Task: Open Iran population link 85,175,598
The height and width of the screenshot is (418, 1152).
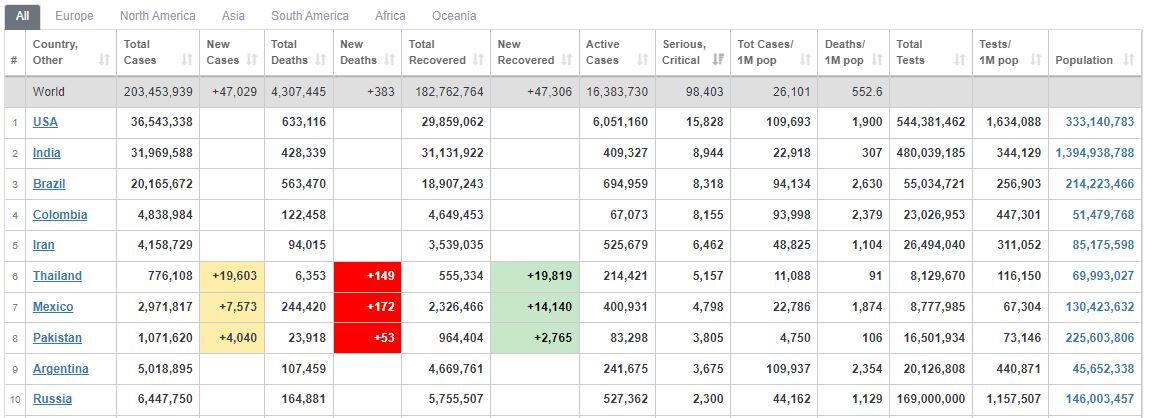Action: 1104,245
